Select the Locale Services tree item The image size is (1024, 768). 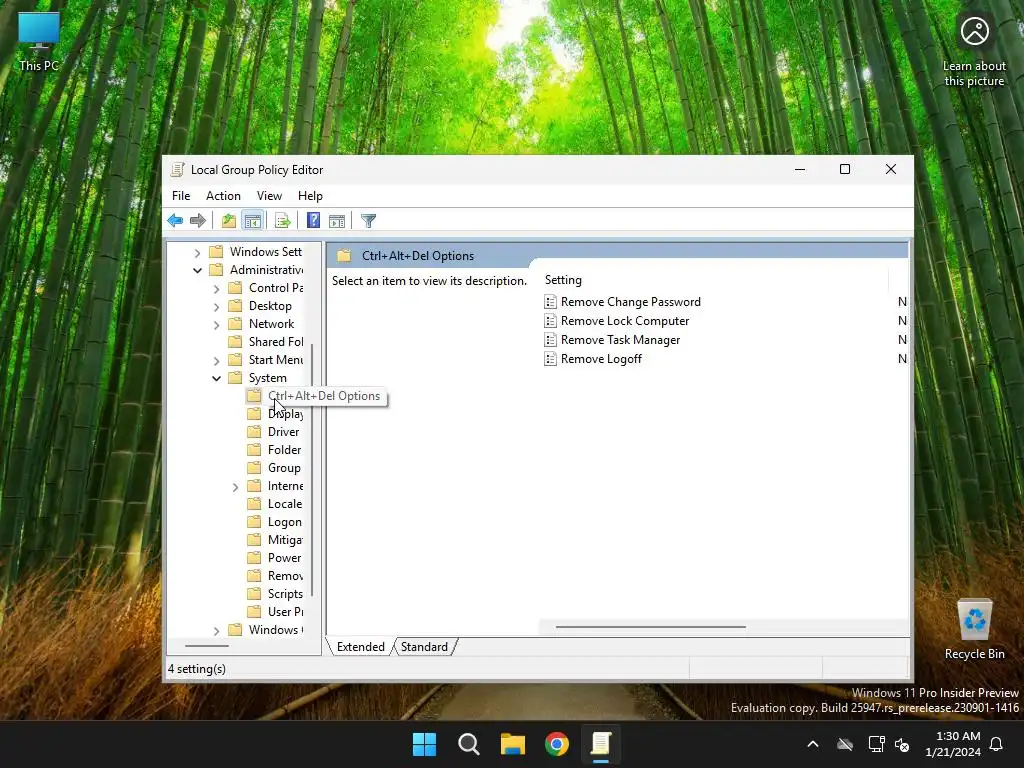click(285, 504)
